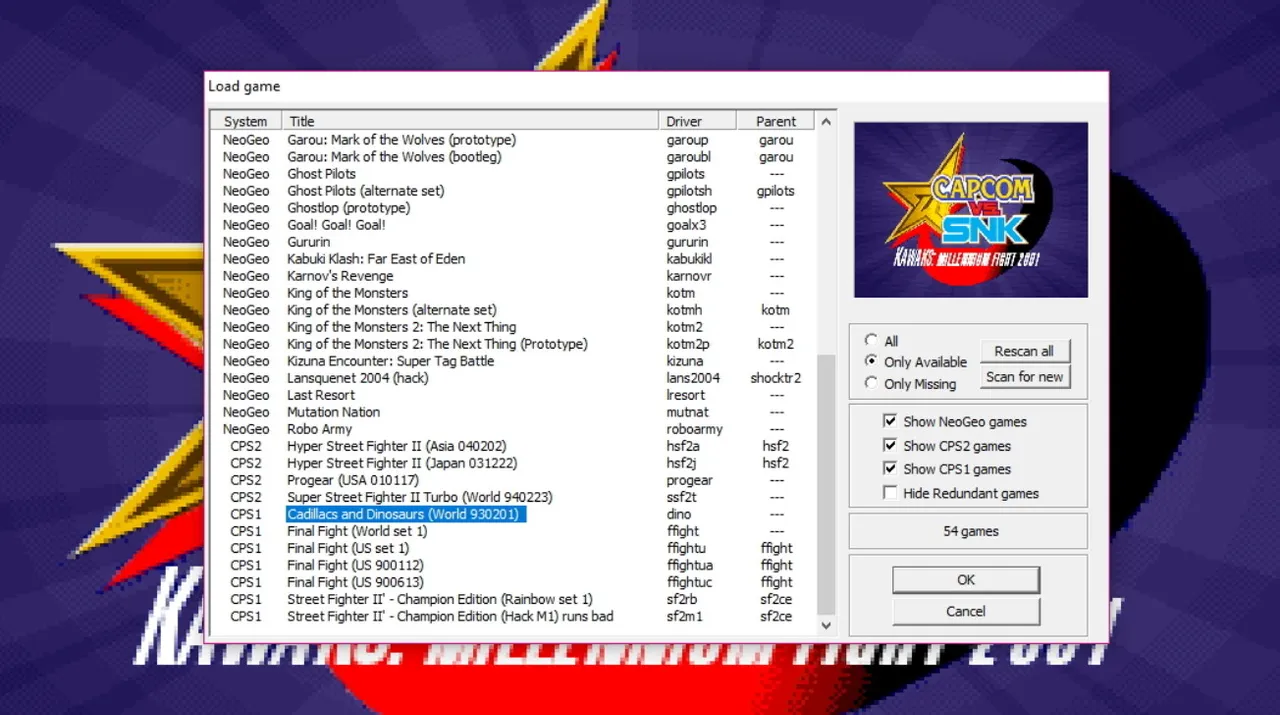Click the Scan for new button

1024,377
